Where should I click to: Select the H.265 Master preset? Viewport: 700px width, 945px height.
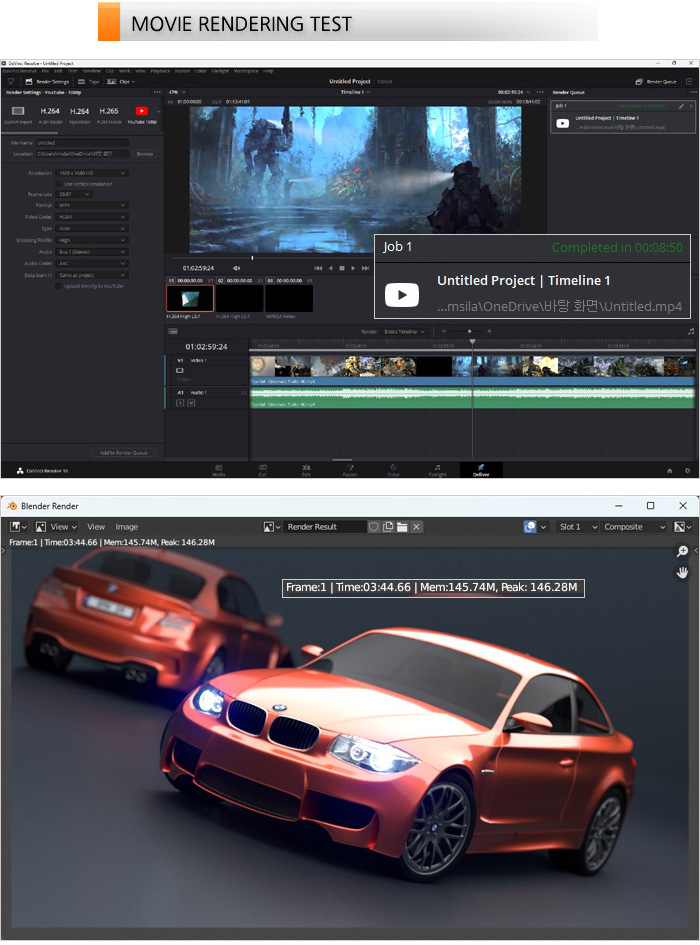click(x=109, y=115)
